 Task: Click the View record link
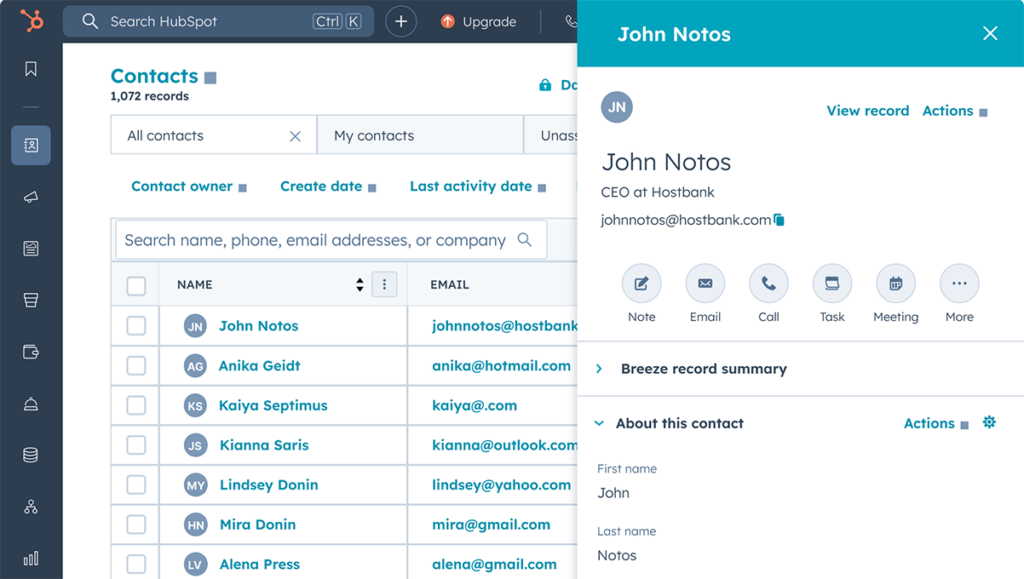point(867,111)
